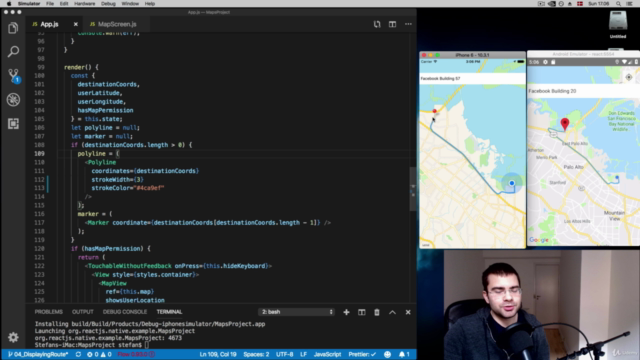This screenshot has width=640, height=360.
Task: Click the iPhone destination field 'Facebook Building 57'
Action: (x=472, y=78)
